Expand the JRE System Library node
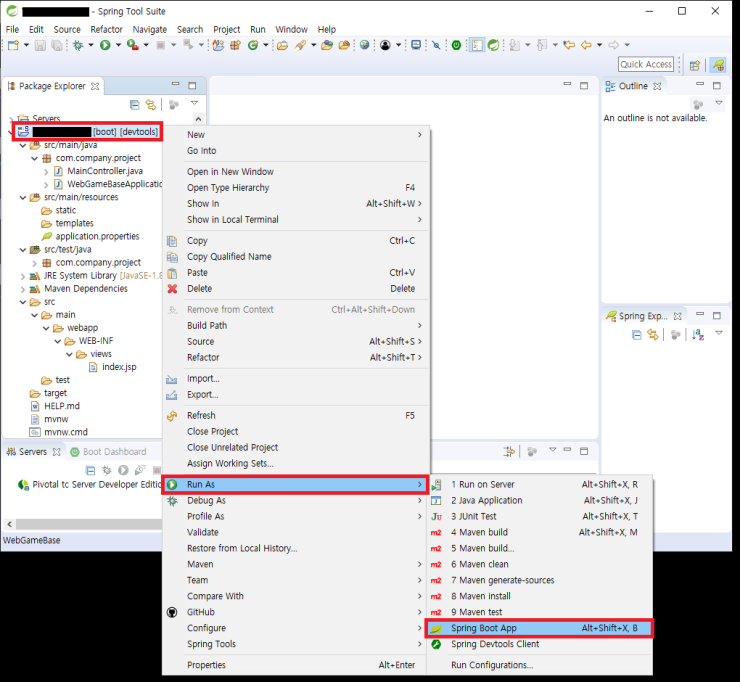Viewport: 740px width, 682px height. (23, 276)
